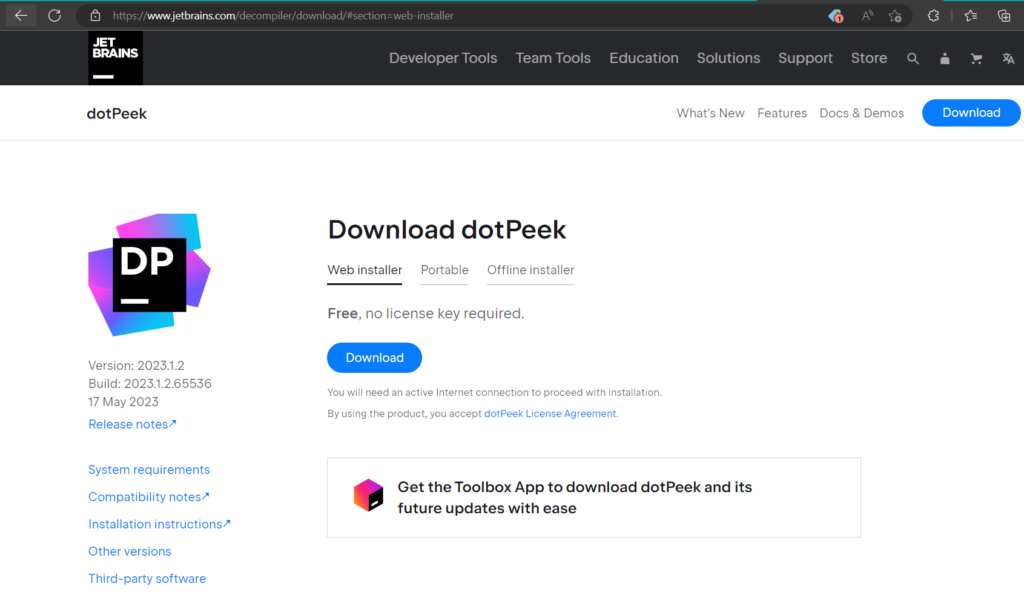Viewport: 1024px width, 595px height.
Task: Click the 'Free, no license key required.' text
Action: coord(426,314)
